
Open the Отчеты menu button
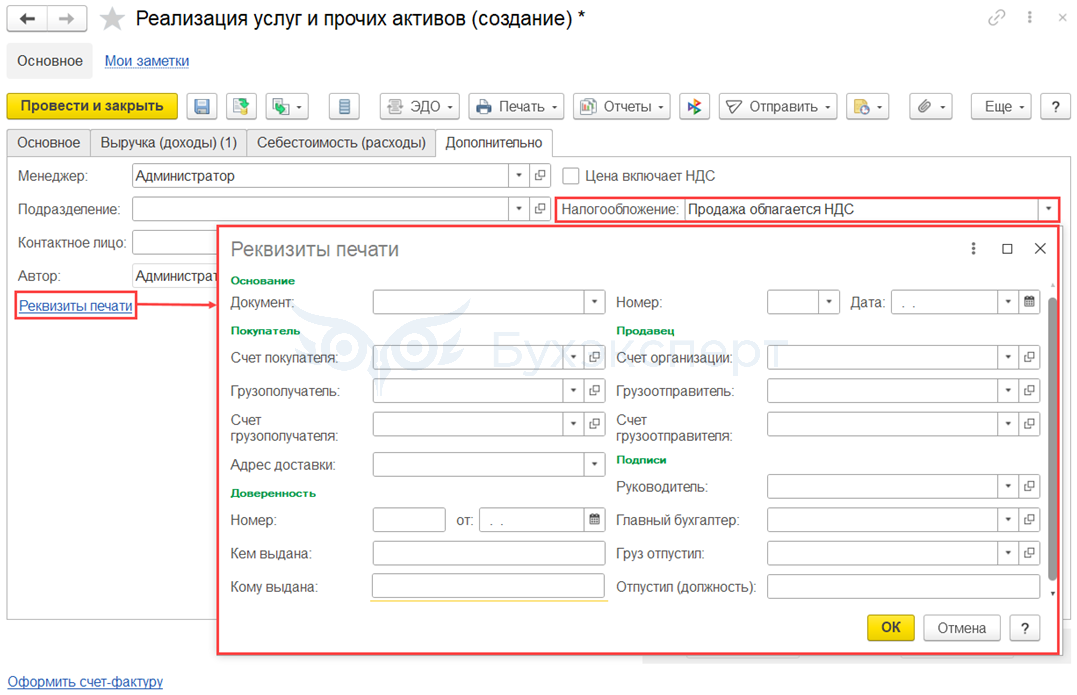(x=622, y=106)
